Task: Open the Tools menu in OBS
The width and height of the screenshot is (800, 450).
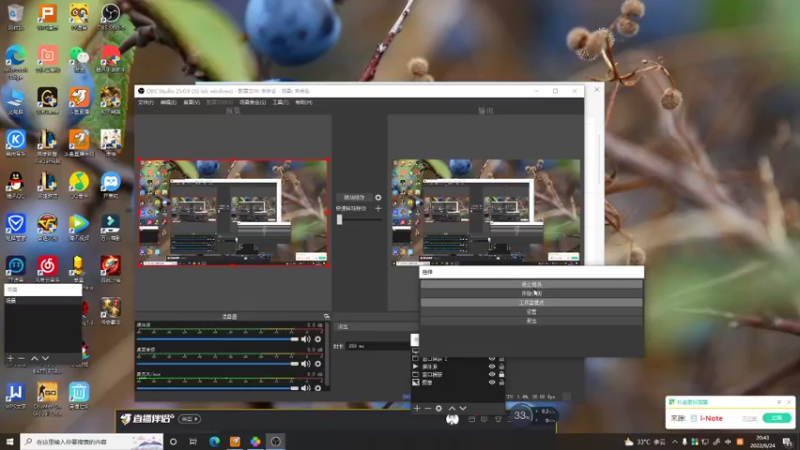Action: point(280,103)
